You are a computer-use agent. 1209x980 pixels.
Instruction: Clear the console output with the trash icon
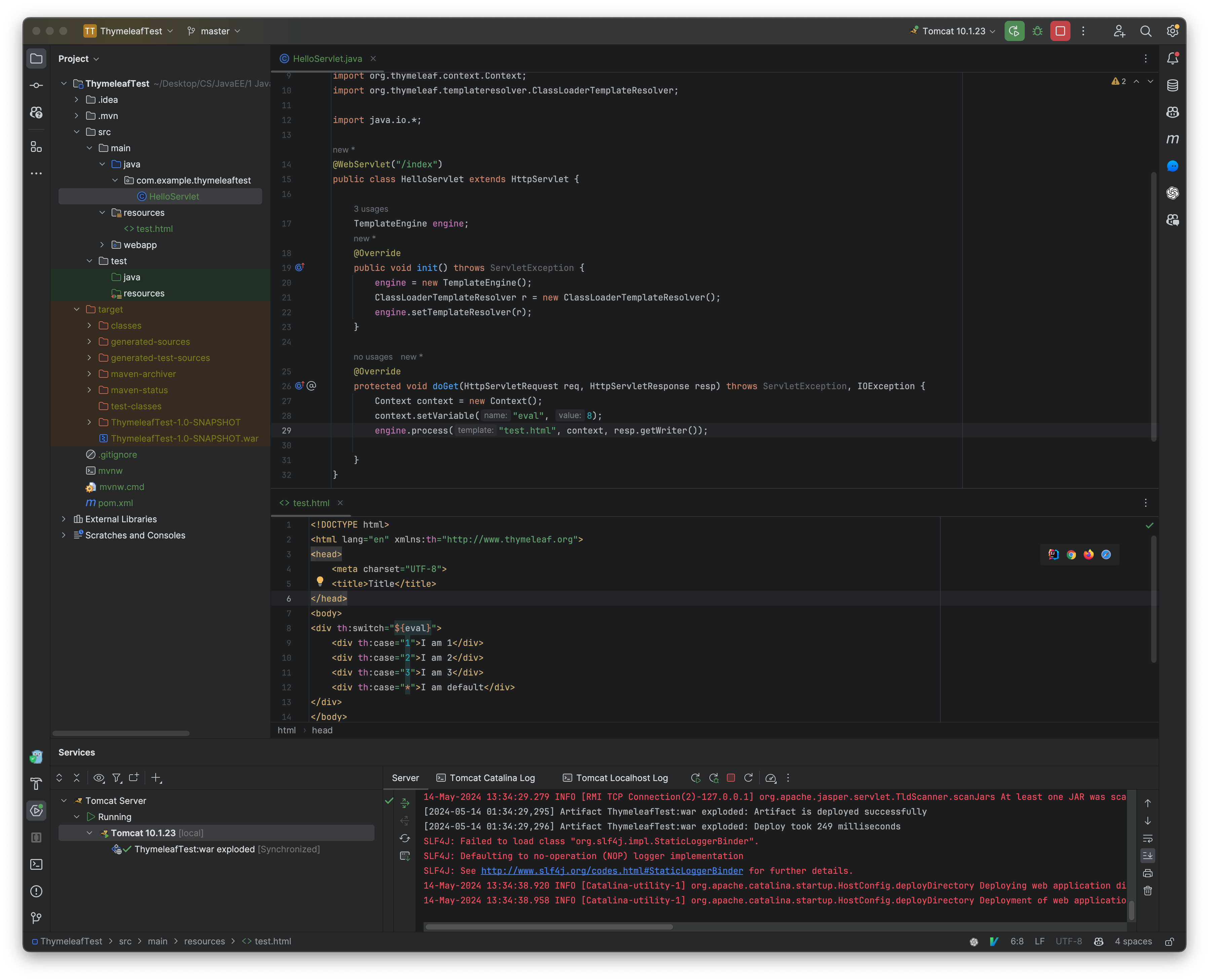click(x=1148, y=891)
